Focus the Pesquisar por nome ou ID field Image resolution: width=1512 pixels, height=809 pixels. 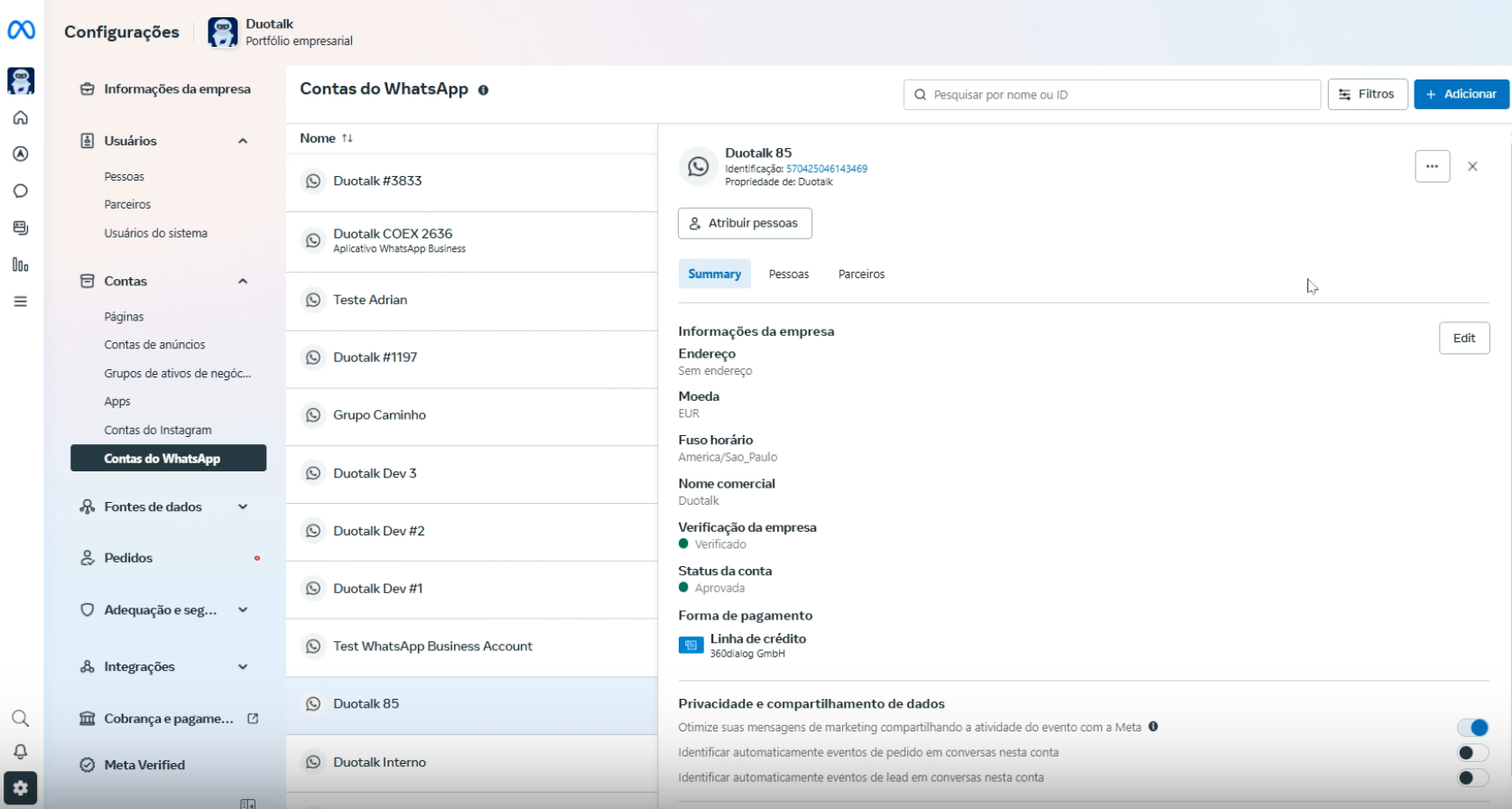pyautogui.click(x=1112, y=95)
